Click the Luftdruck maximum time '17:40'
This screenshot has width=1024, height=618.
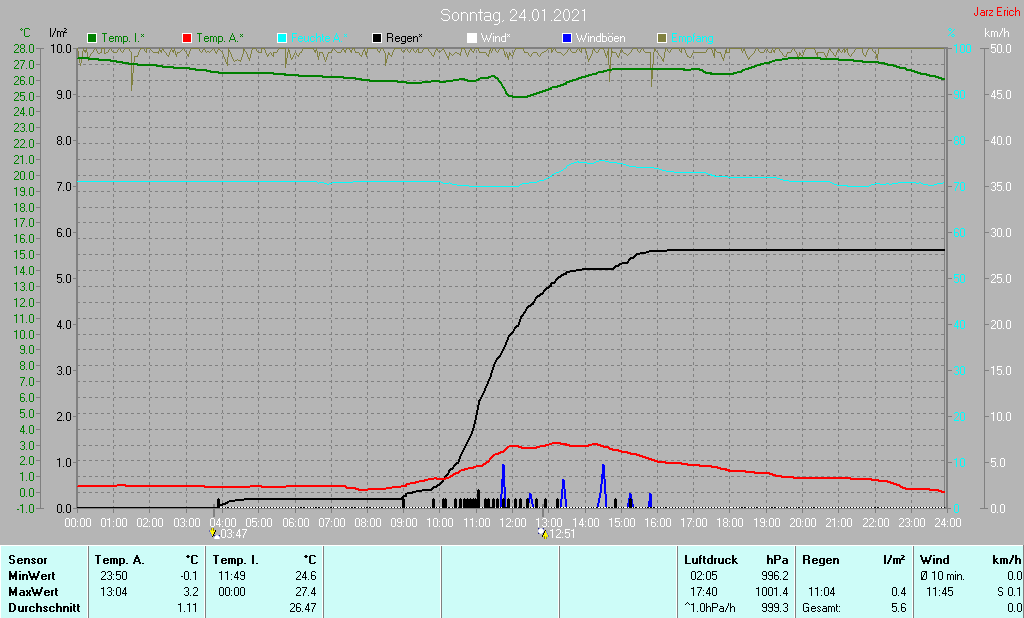(x=703, y=592)
